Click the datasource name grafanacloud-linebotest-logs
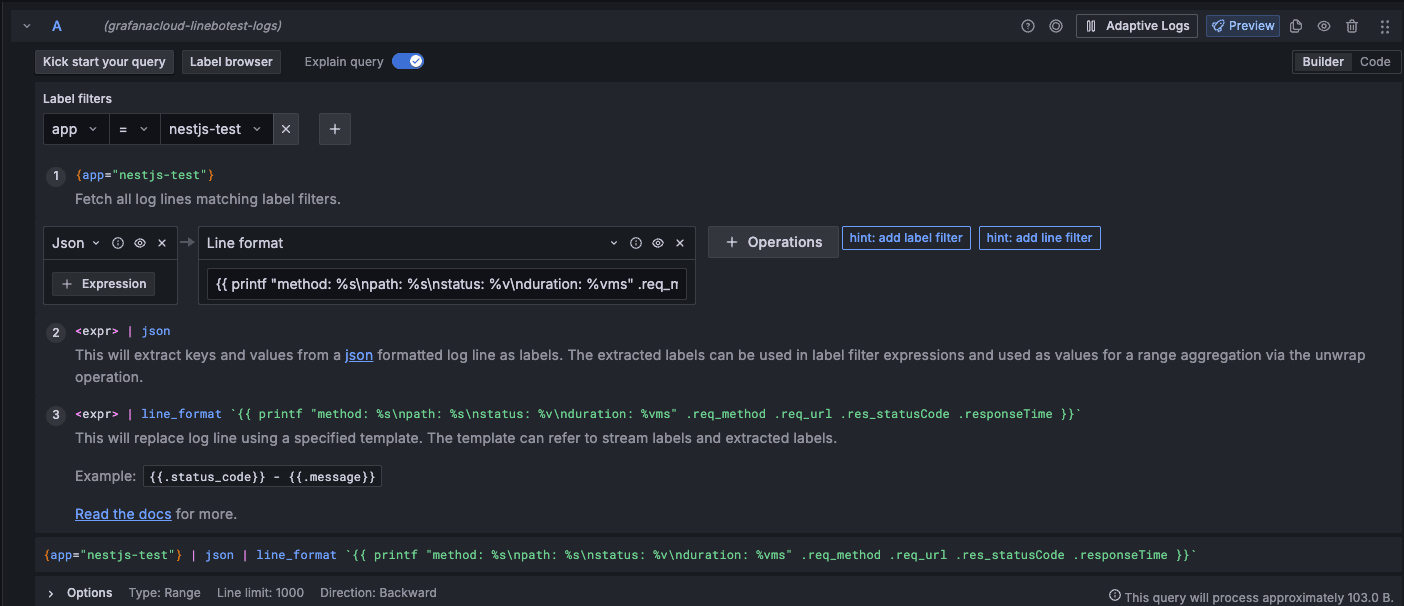The width and height of the screenshot is (1404, 606). point(193,26)
